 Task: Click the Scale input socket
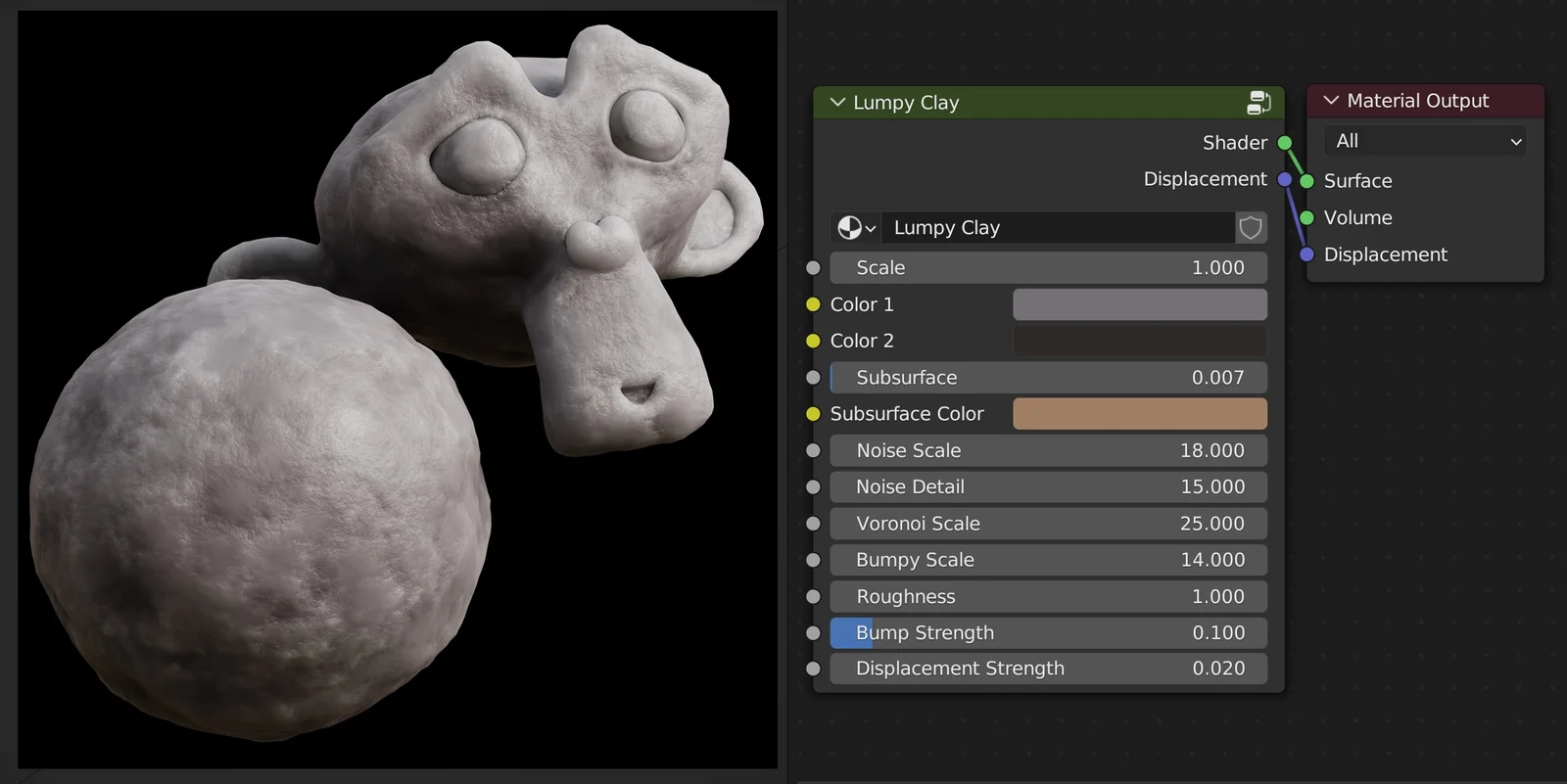(813, 268)
